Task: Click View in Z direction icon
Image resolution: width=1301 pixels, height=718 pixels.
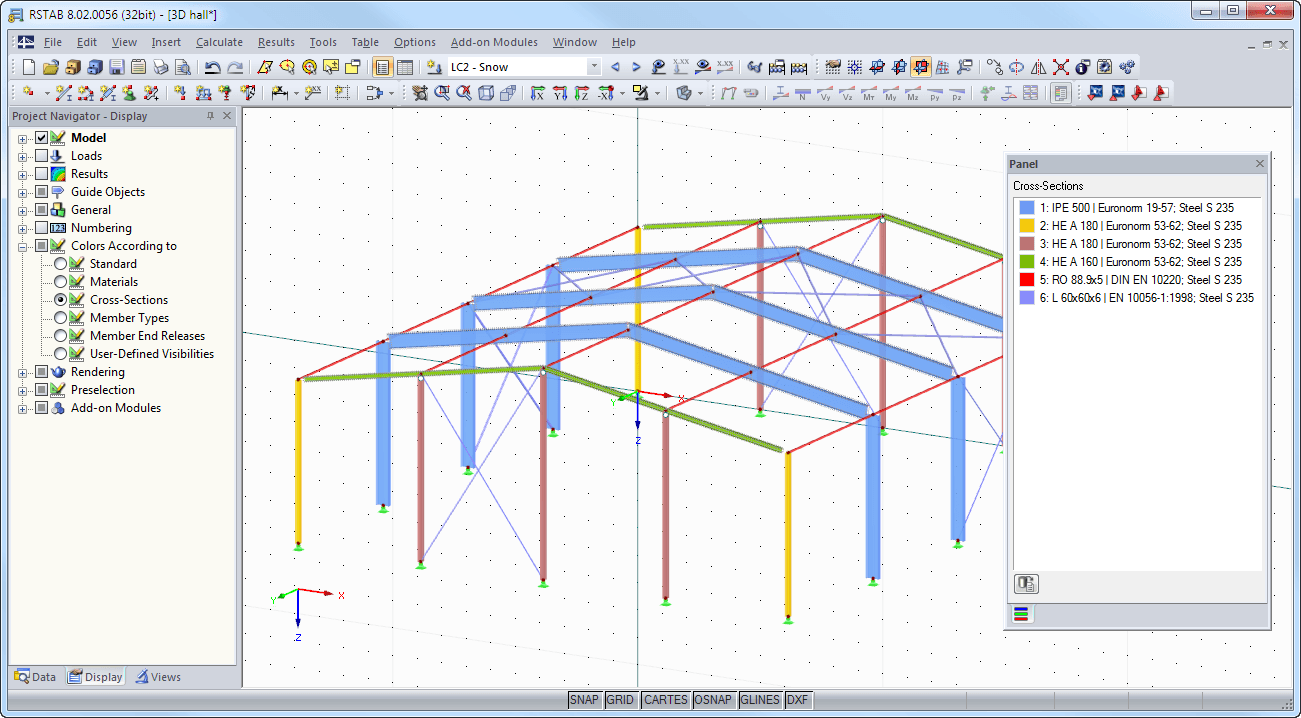Action: (582, 93)
